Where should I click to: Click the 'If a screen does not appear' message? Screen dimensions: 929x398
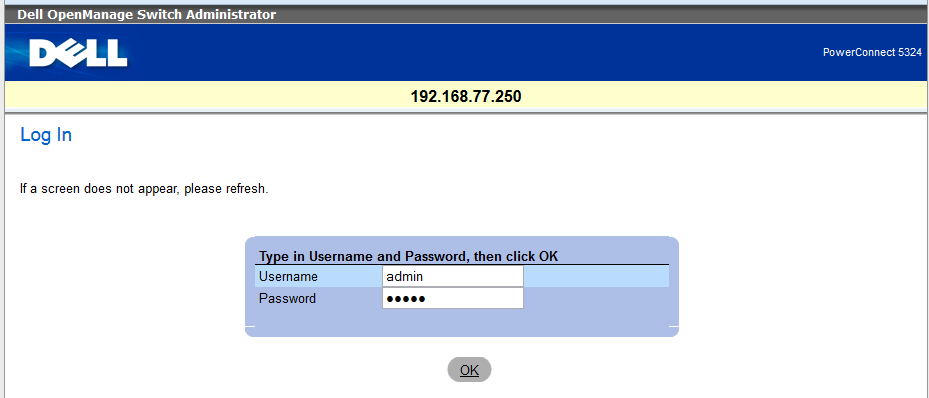pyautogui.click(x=145, y=190)
